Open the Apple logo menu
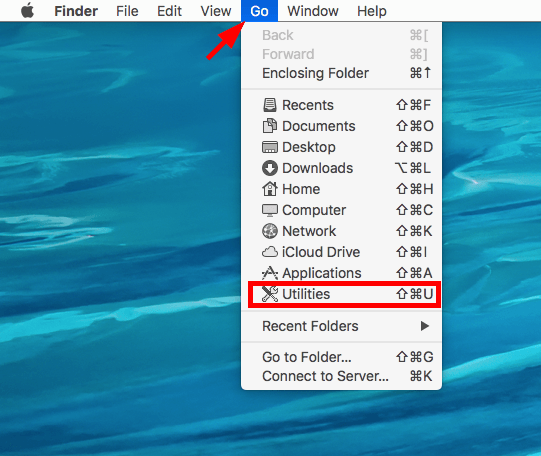The image size is (541, 456). (x=28, y=11)
